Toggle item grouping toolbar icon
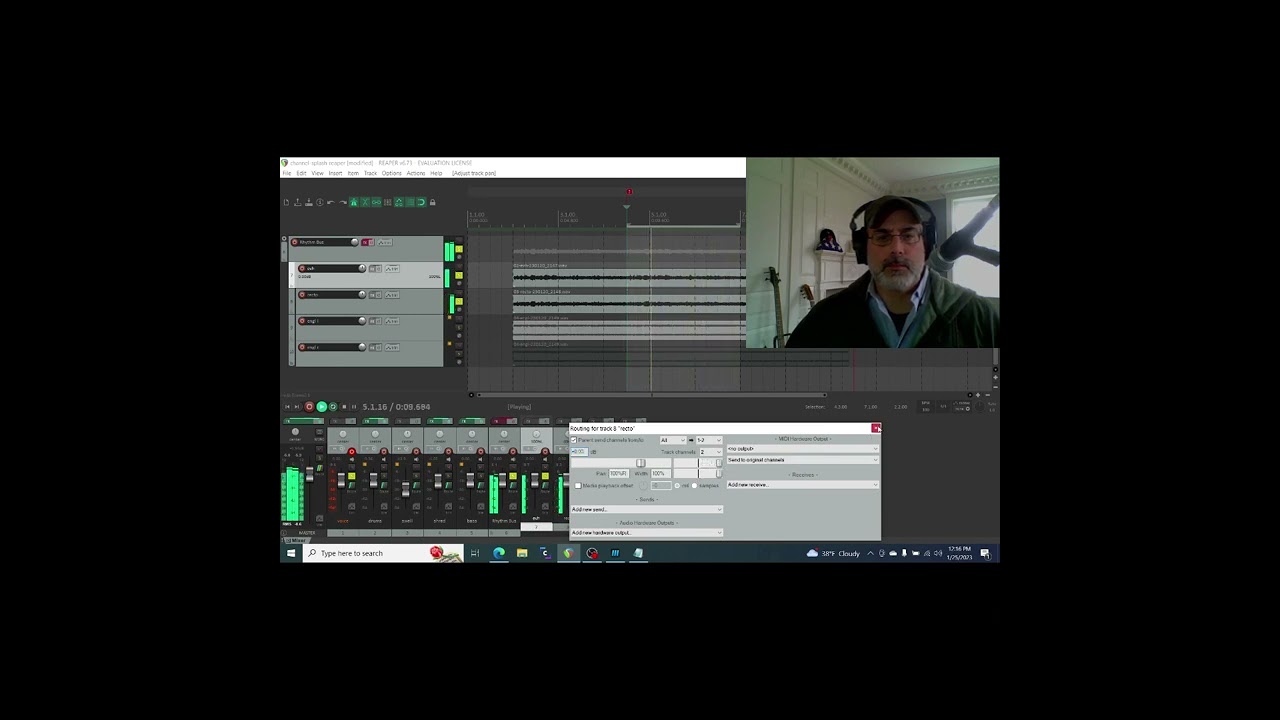The width and height of the screenshot is (1280, 720). click(x=376, y=202)
